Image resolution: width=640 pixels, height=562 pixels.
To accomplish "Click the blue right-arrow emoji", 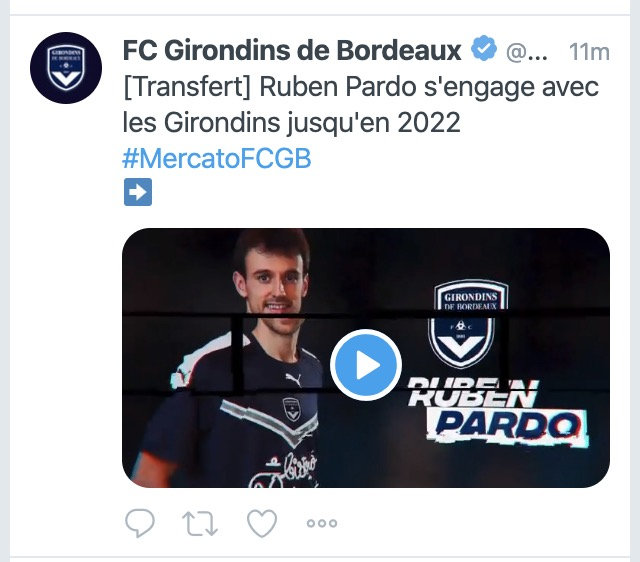I will point(138,192).
